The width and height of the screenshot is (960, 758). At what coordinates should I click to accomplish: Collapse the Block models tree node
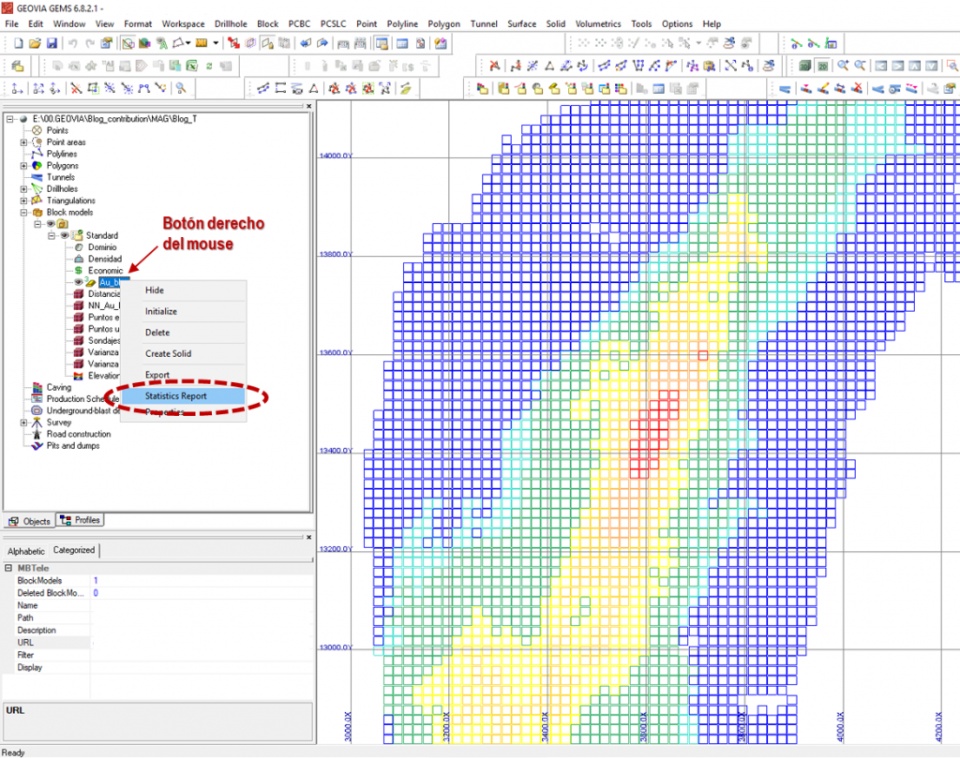[24, 212]
